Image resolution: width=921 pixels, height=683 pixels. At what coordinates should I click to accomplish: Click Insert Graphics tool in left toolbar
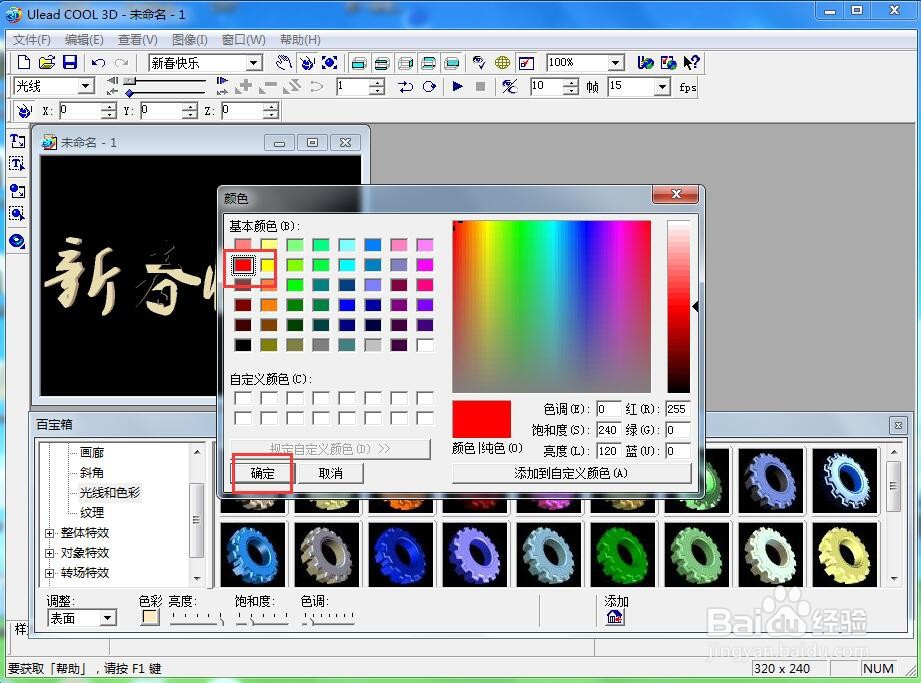(18, 191)
